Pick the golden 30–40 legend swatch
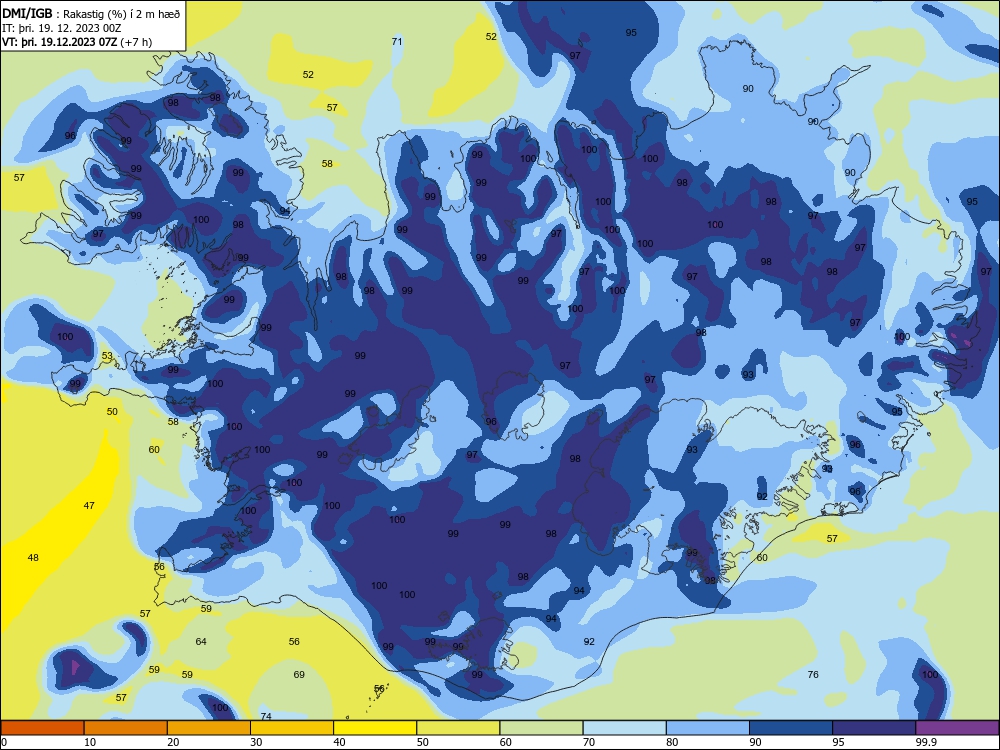This screenshot has width=1000, height=750. click(x=292, y=728)
